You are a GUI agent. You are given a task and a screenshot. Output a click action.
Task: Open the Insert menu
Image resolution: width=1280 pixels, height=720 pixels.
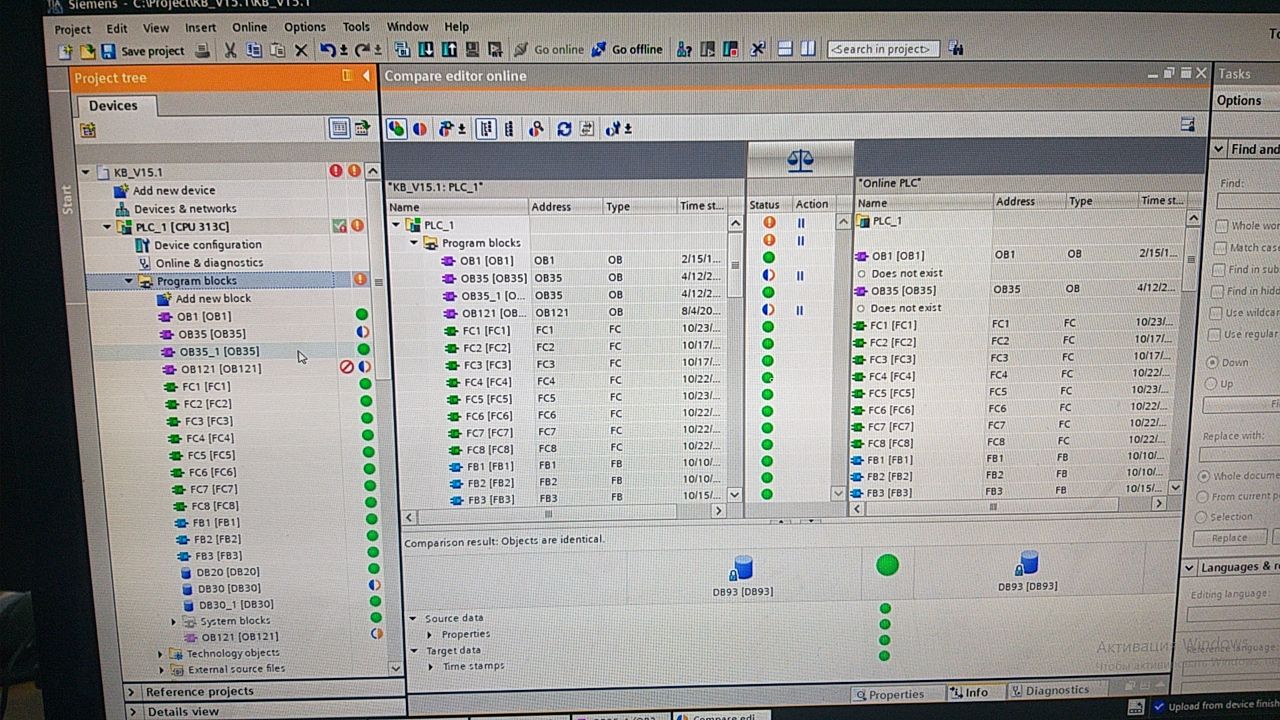tap(201, 27)
